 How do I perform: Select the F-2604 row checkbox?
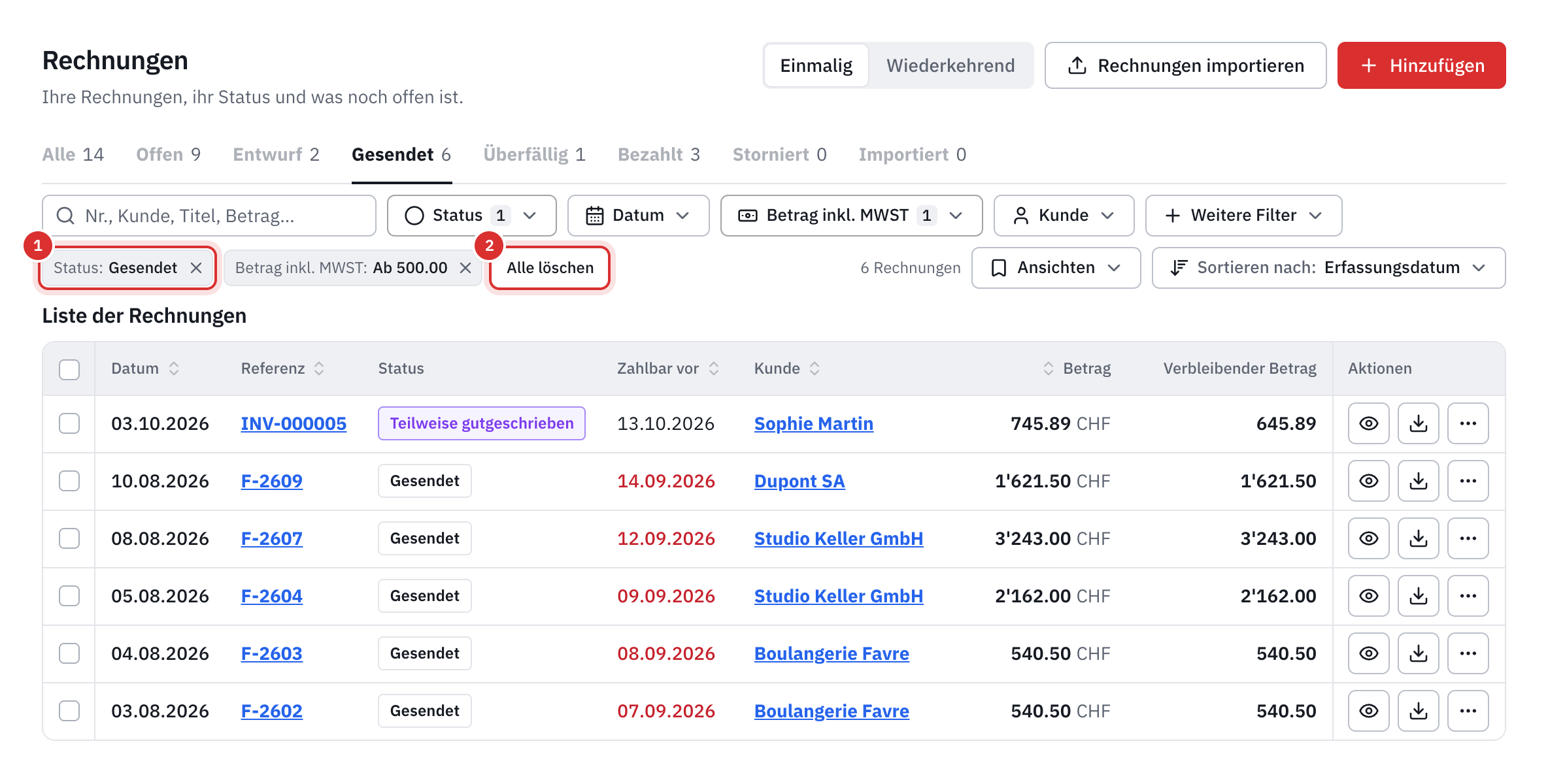(69, 596)
